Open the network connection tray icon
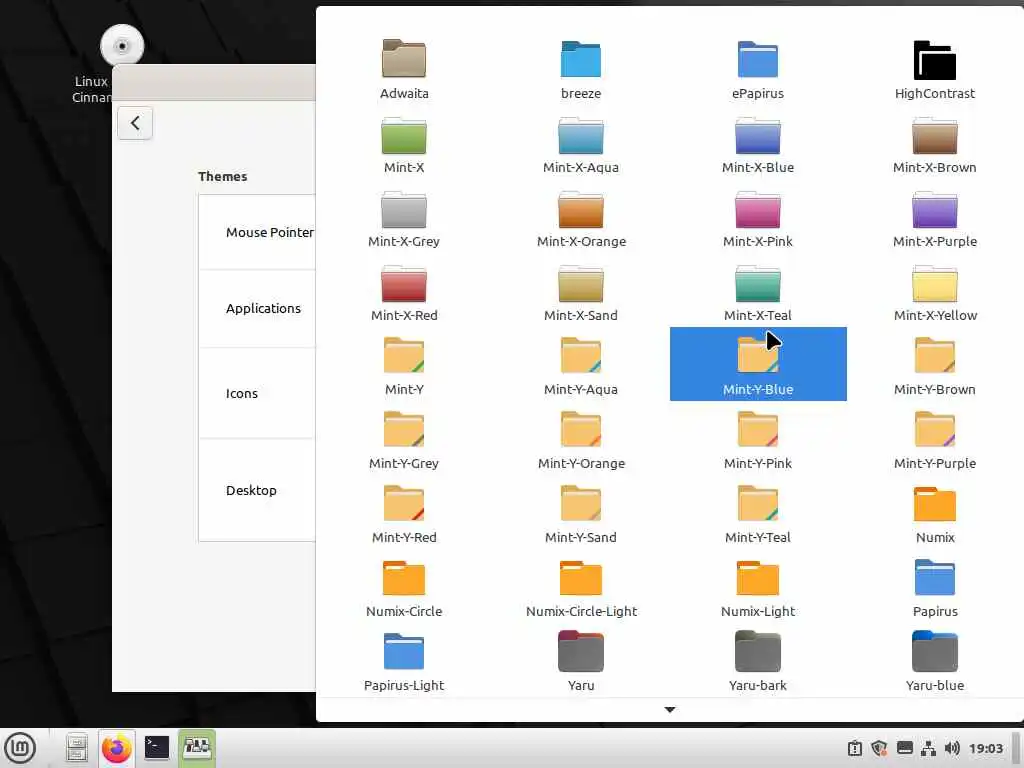This screenshot has width=1024, height=768. coord(928,748)
